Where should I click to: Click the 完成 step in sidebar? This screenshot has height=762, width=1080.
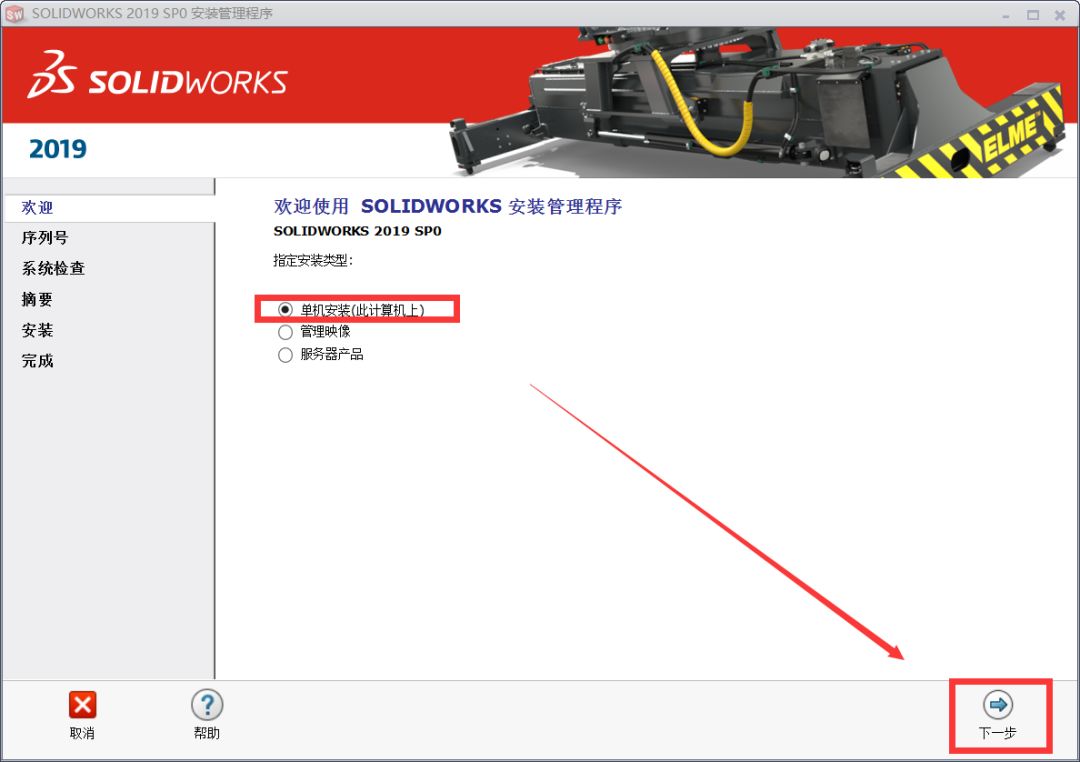coord(38,361)
